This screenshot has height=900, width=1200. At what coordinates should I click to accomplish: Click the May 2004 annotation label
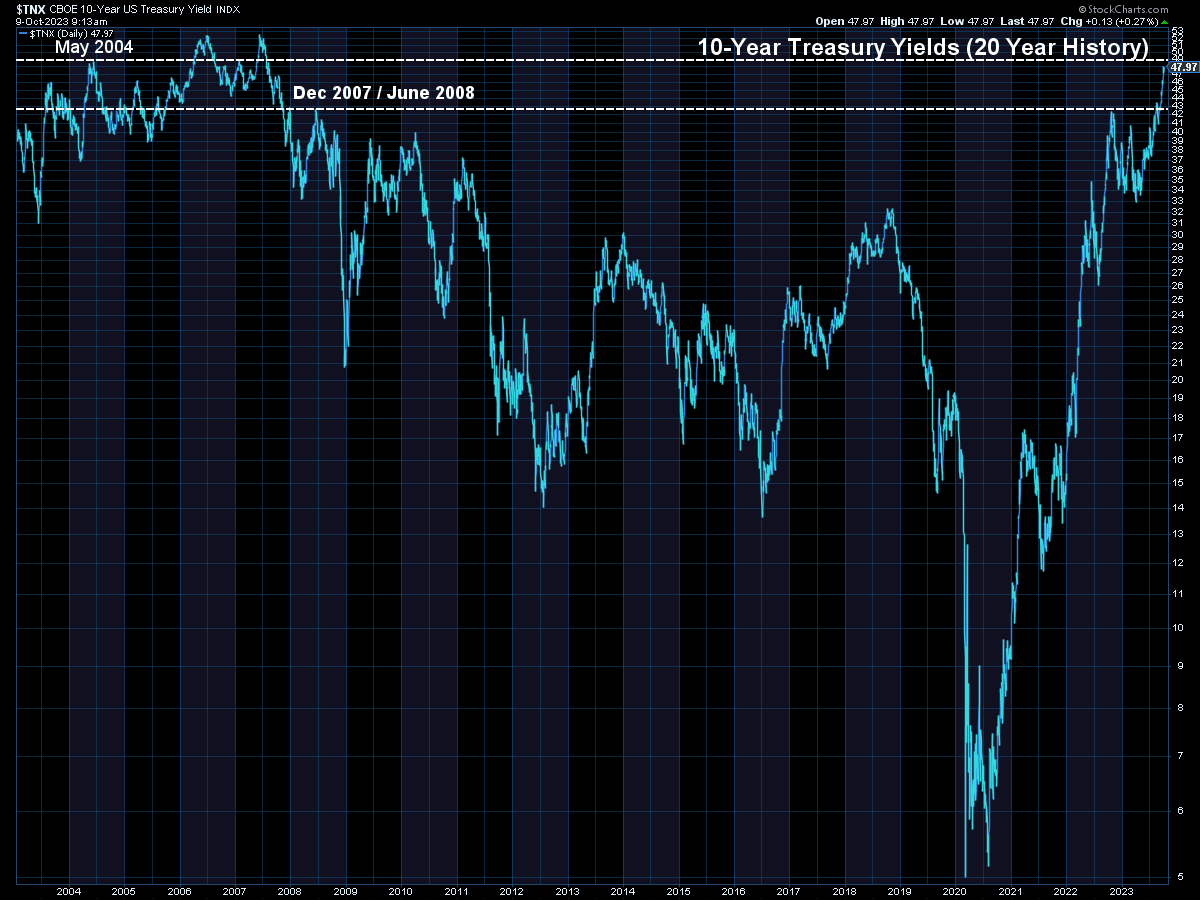pos(94,46)
